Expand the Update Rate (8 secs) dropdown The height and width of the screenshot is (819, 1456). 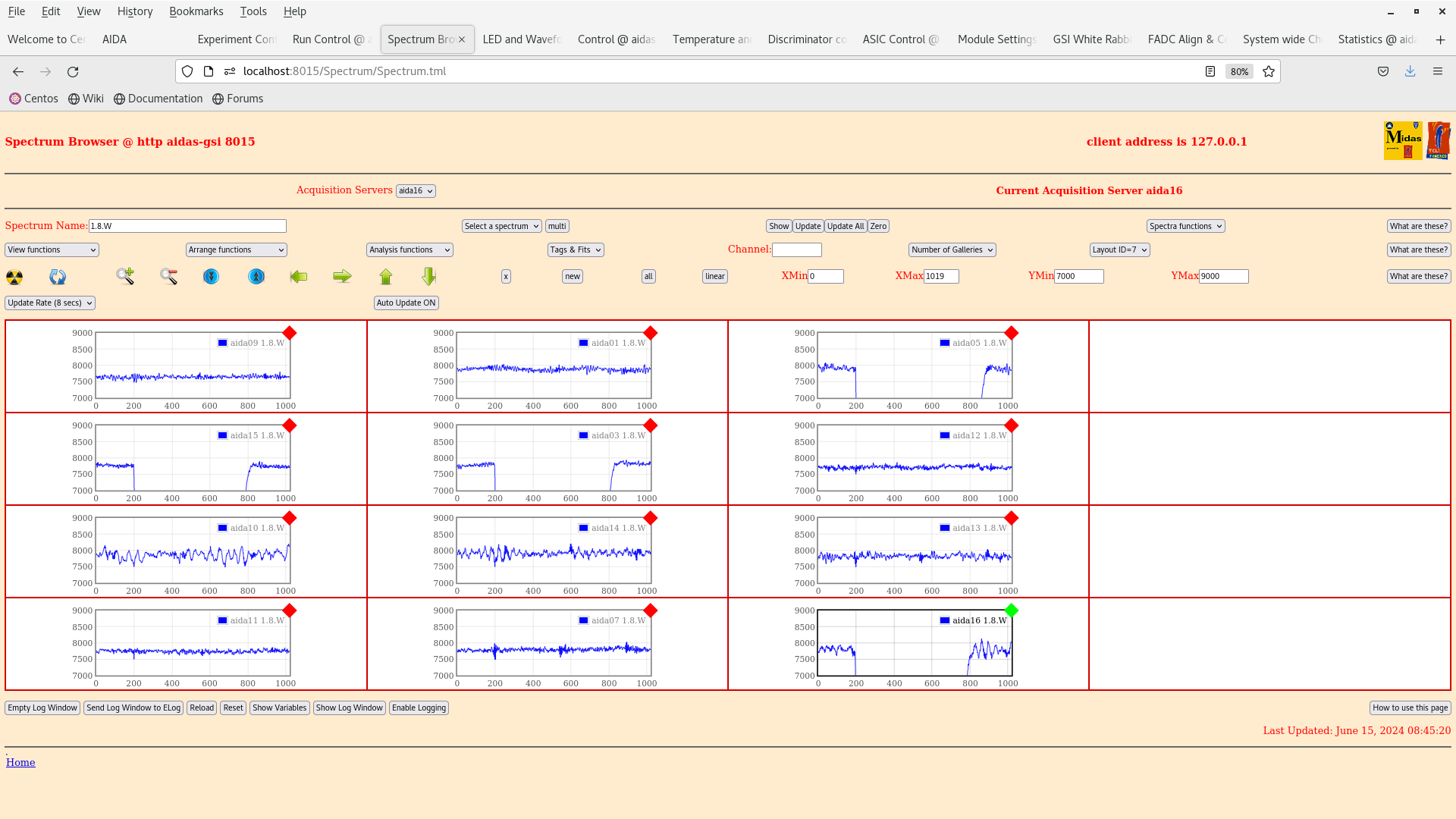50,303
